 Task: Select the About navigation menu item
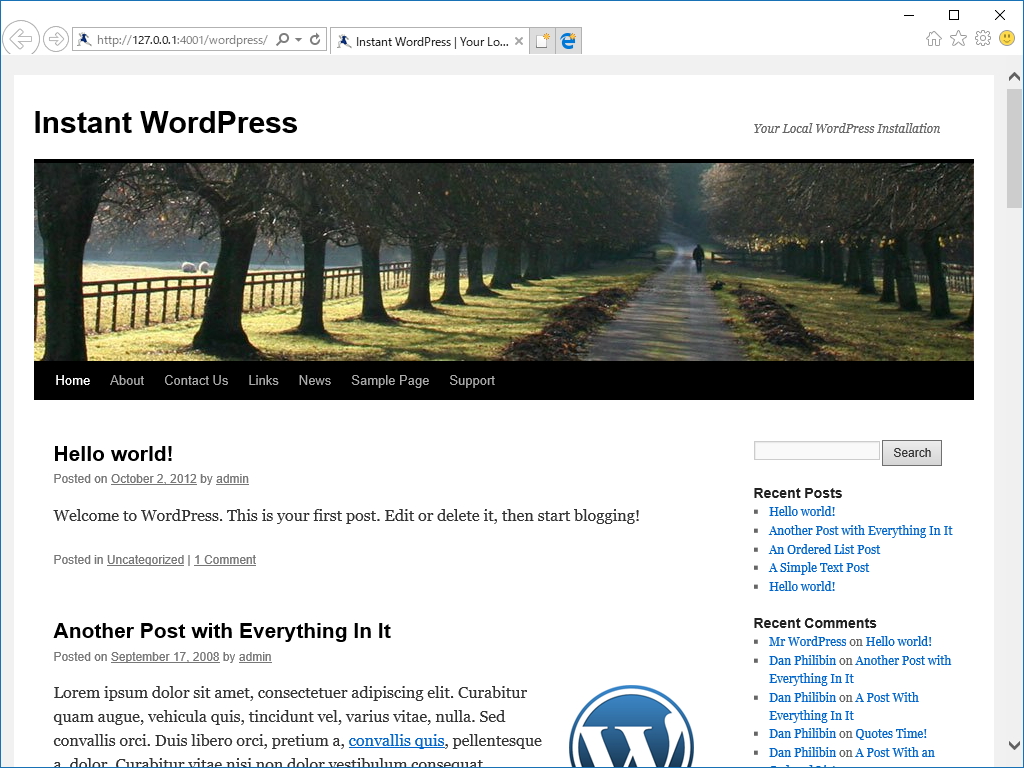coord(126,380)
